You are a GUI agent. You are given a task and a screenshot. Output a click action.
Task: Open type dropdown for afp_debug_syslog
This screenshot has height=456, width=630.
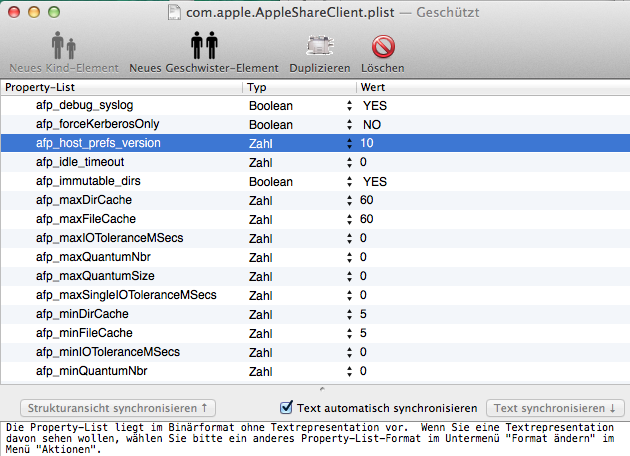coord(349,106)
